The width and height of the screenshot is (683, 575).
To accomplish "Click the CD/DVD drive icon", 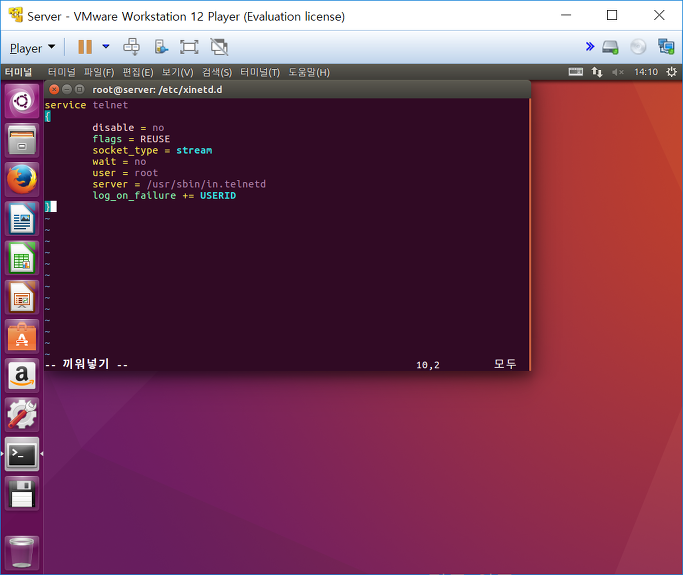I will pos(638,47).
